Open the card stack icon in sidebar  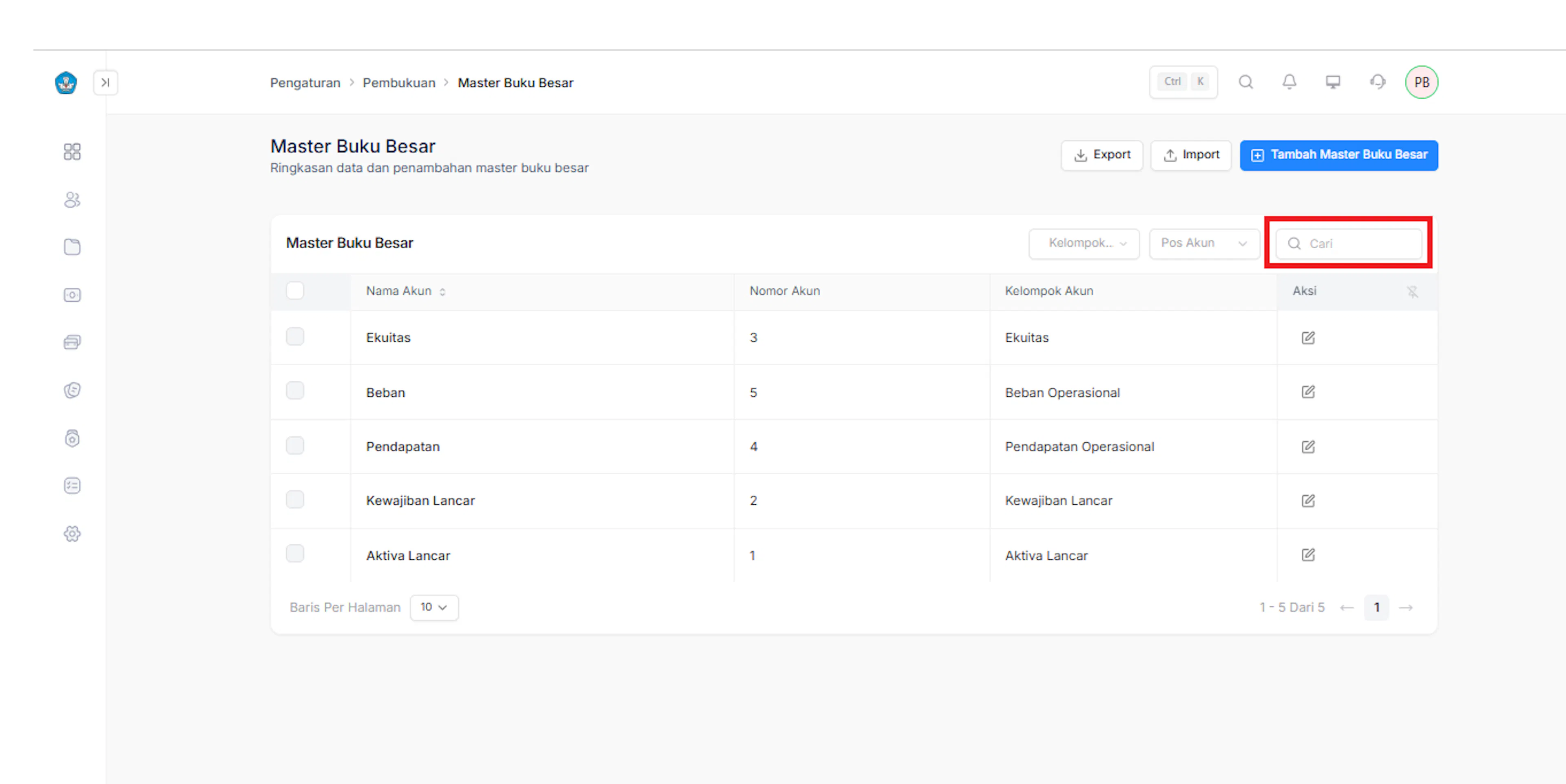72,342
